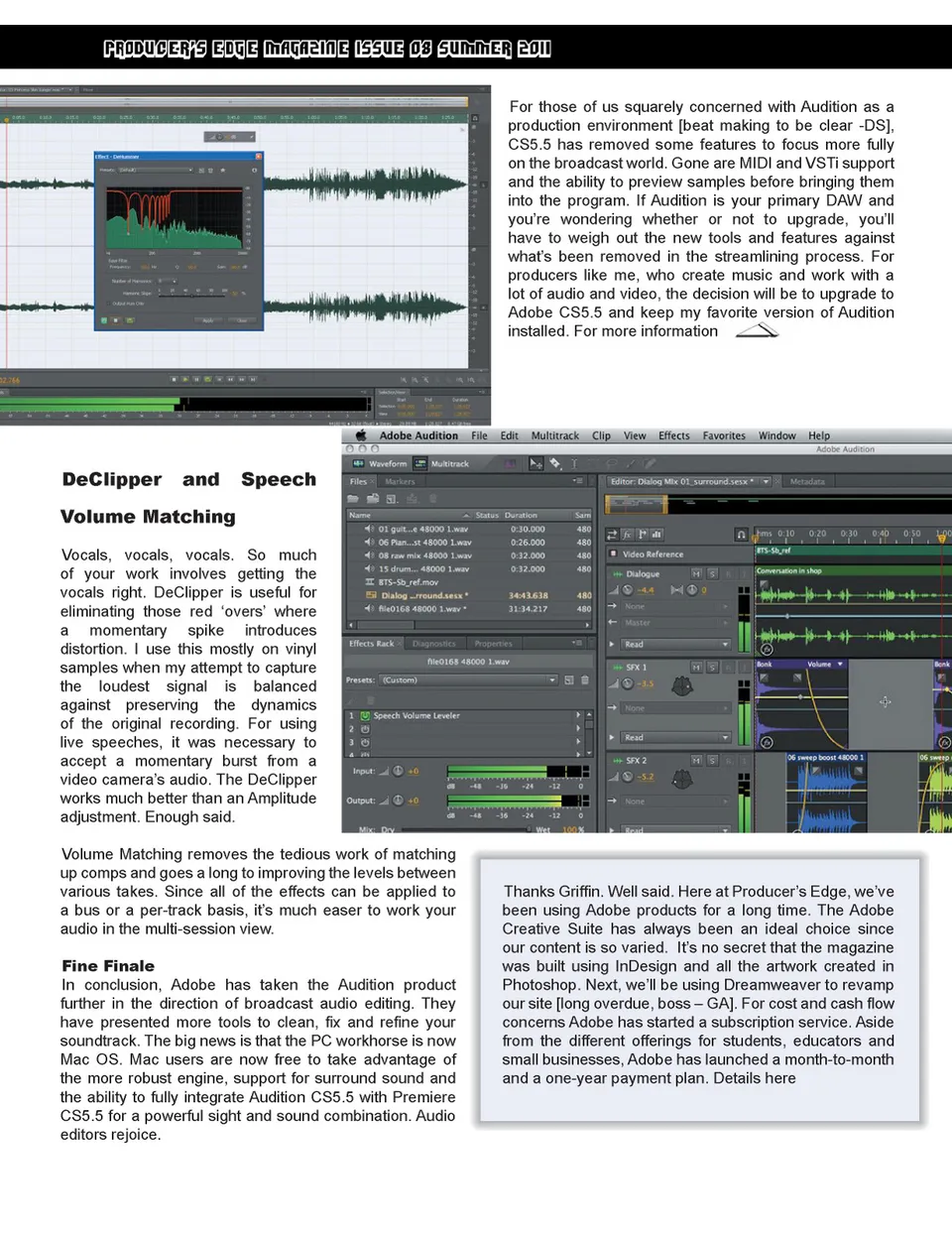Click the headphones icon above the tracks
Image resolution: width=952 pixels, height=1233 pixels.
(741, 534)
